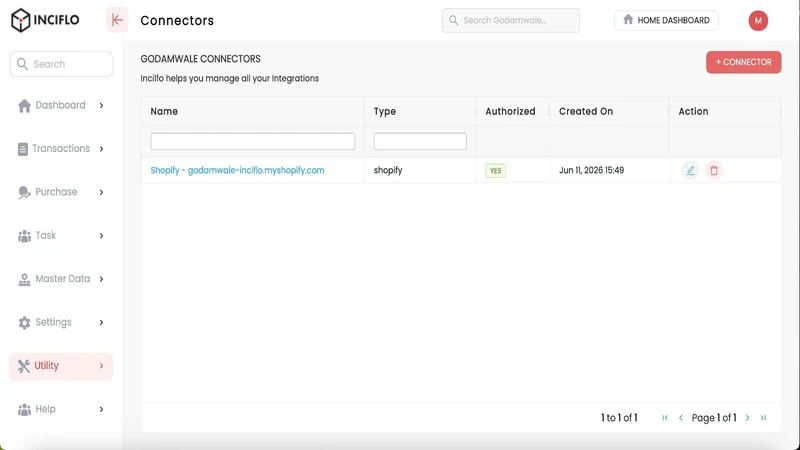Focus the sidebar Search field
Screen dimensions: 800x450
[x=61, y=64]
